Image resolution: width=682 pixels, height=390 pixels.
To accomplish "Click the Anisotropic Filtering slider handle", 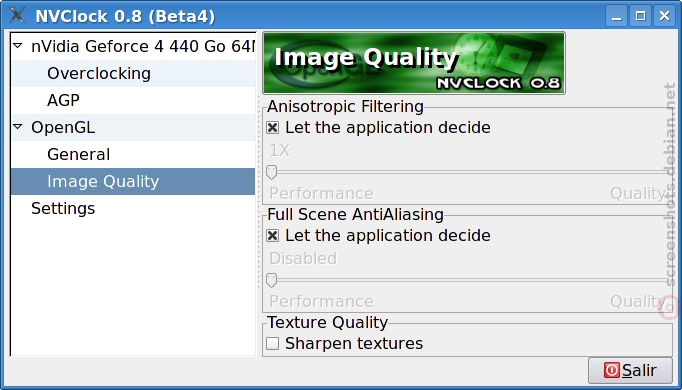I will pos(271,172).
